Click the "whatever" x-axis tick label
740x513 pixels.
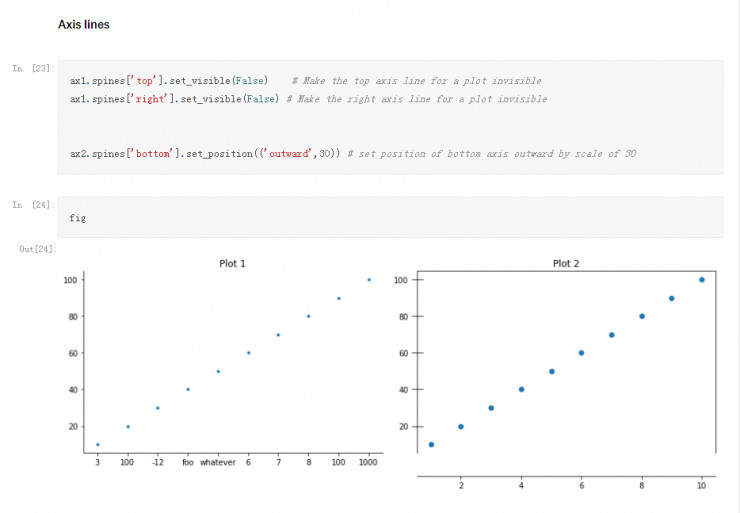[218, 463]
